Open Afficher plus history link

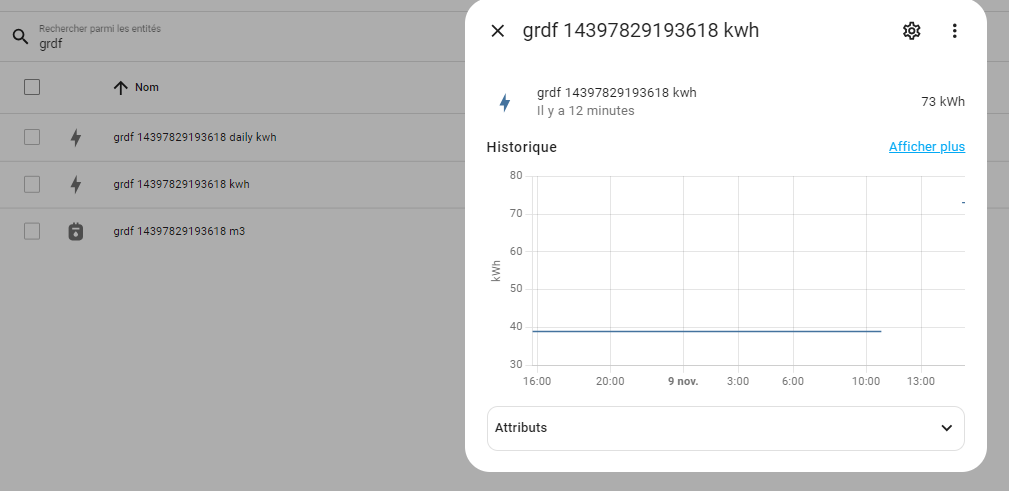coord(927,147)
